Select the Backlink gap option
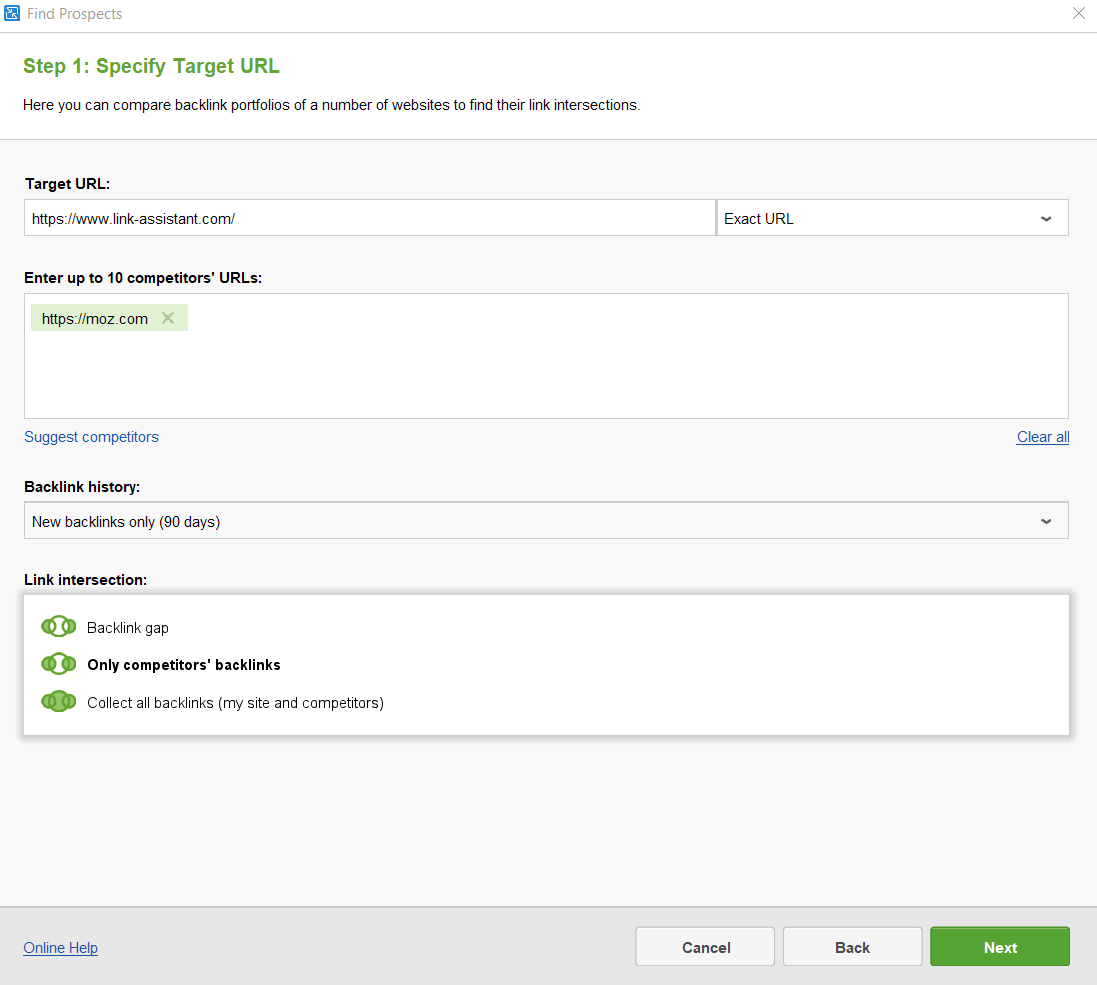The height and width of the screenshot is (985, 1097). pyautogui.click(x=128, y=628)
